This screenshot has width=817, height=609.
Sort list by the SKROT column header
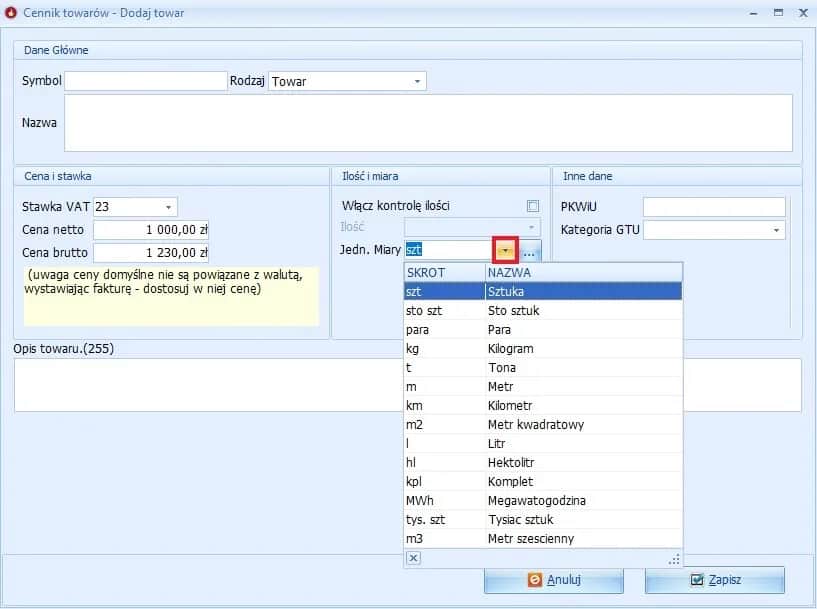[443, 272]
